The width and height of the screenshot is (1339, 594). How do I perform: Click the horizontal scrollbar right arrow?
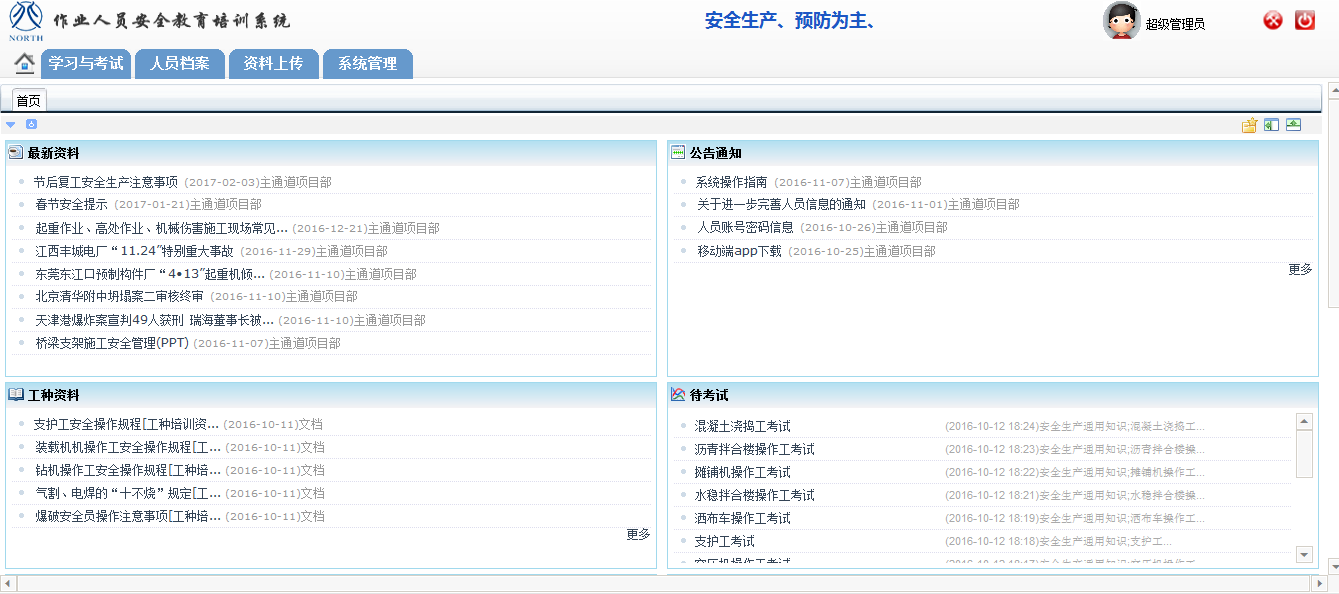pos(1319,583)
